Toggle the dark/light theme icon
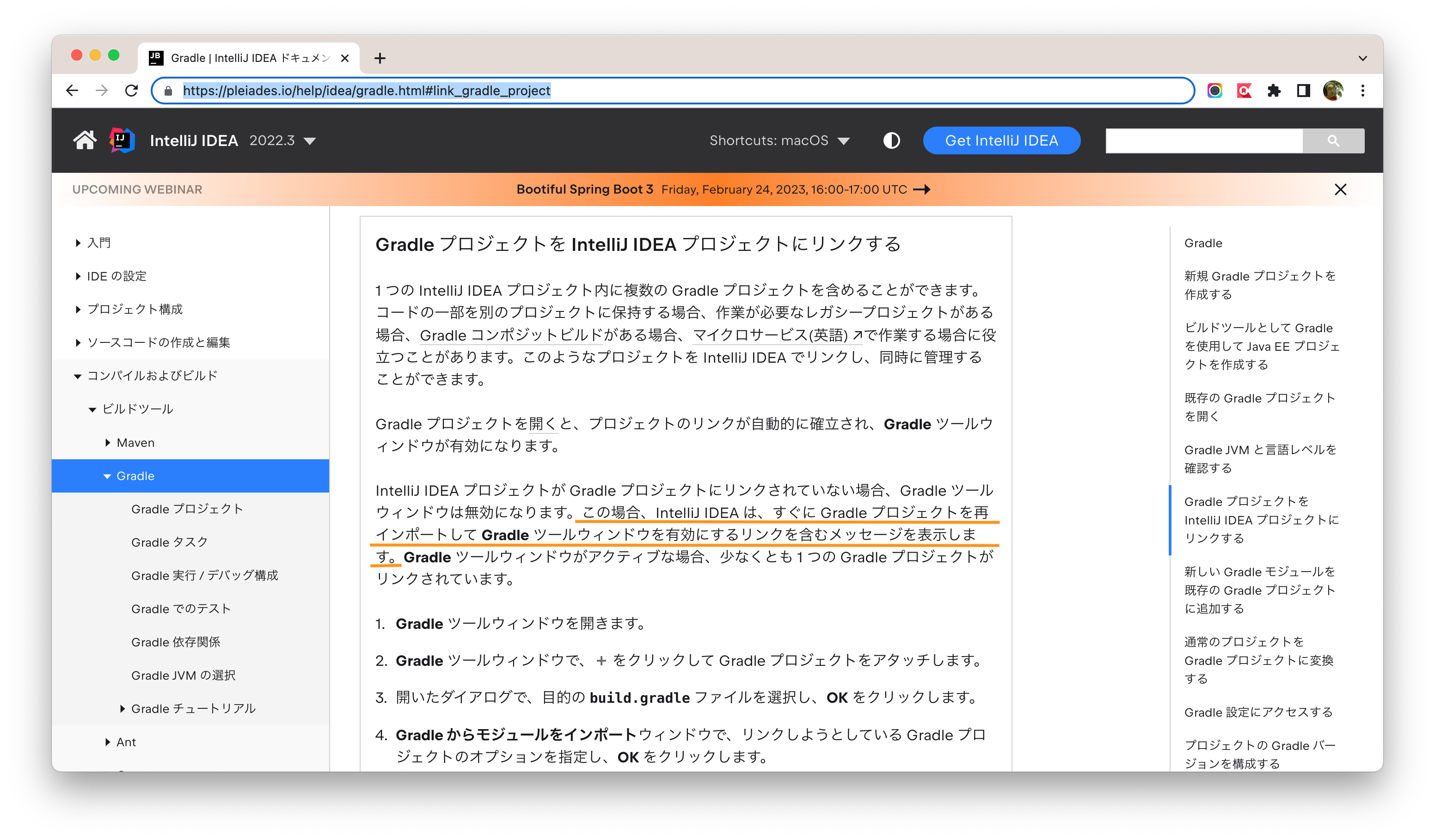Viewport: 1435px width, 840px height. [891, 140]
